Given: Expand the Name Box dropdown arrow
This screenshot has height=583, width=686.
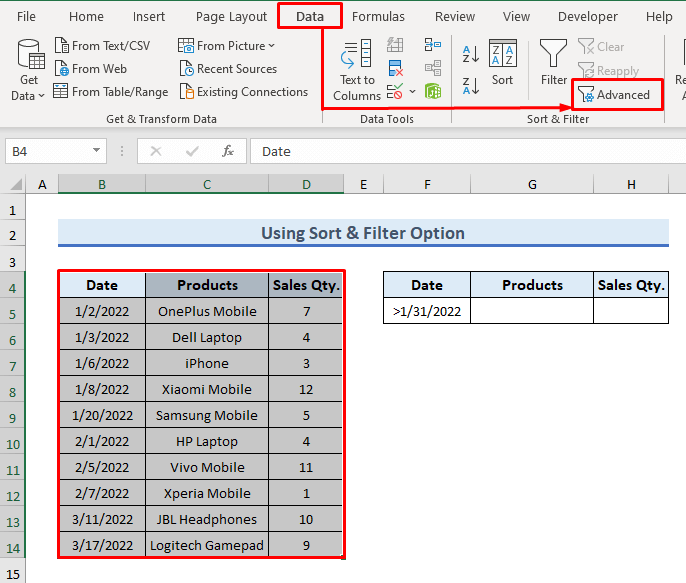Looking at the screenshot, I should coord(97,151).
